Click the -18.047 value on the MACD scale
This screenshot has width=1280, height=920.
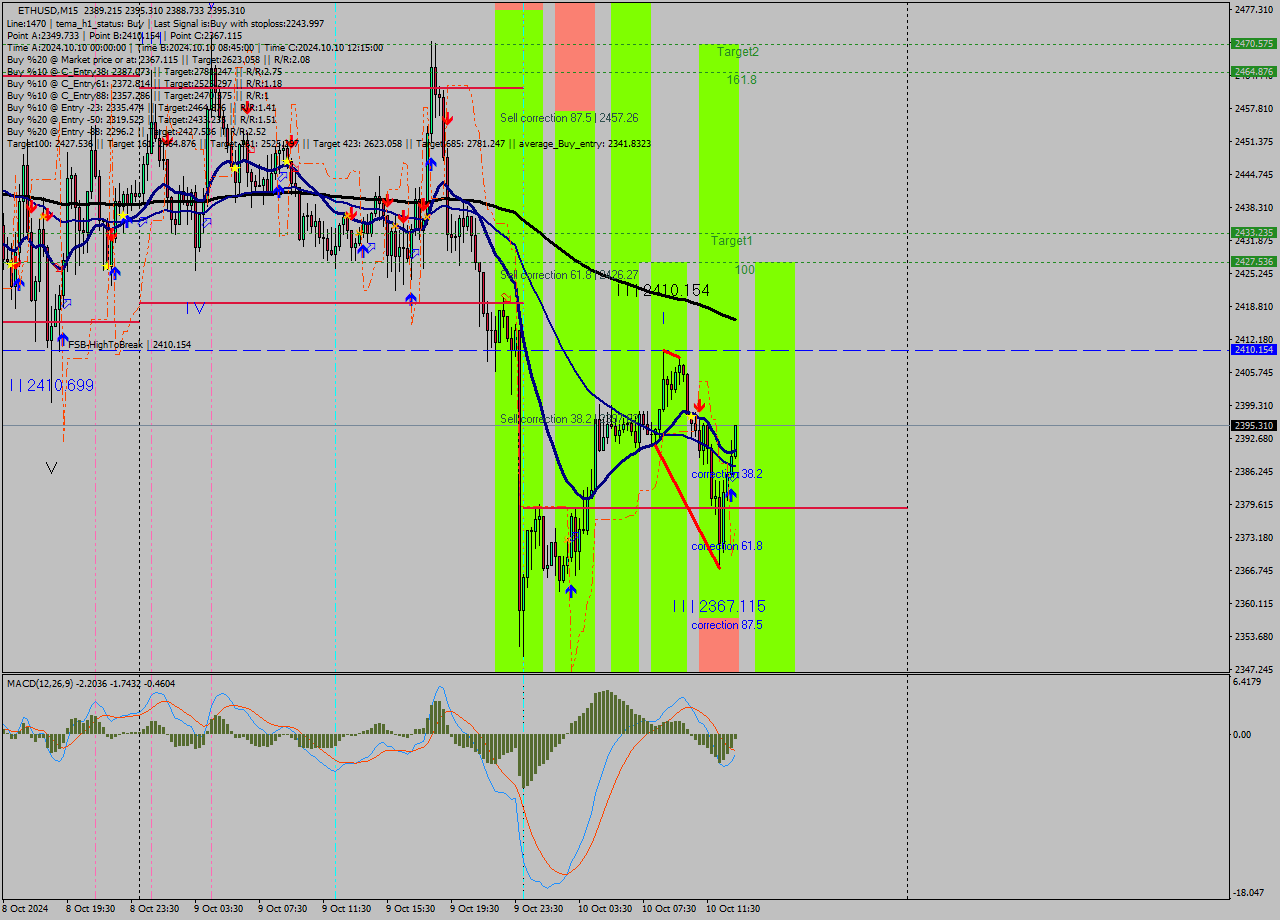1250,893
